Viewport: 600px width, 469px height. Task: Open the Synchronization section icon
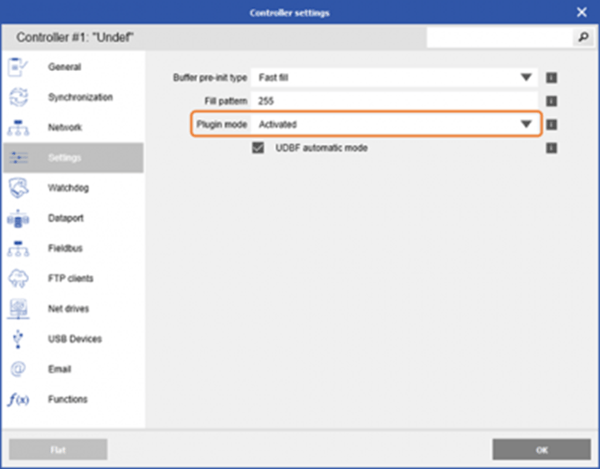[19, 98]
